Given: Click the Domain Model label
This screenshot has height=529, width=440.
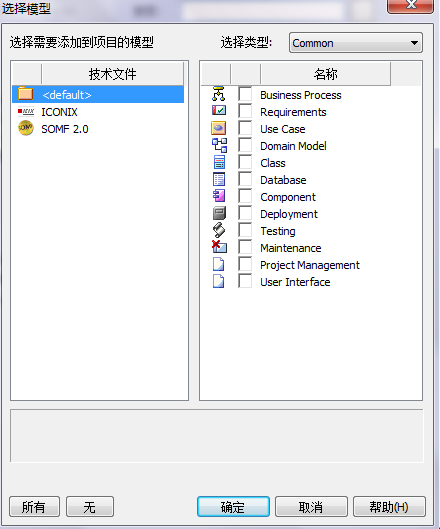Looking at the screenshot, I should click(x=293, y=146).
